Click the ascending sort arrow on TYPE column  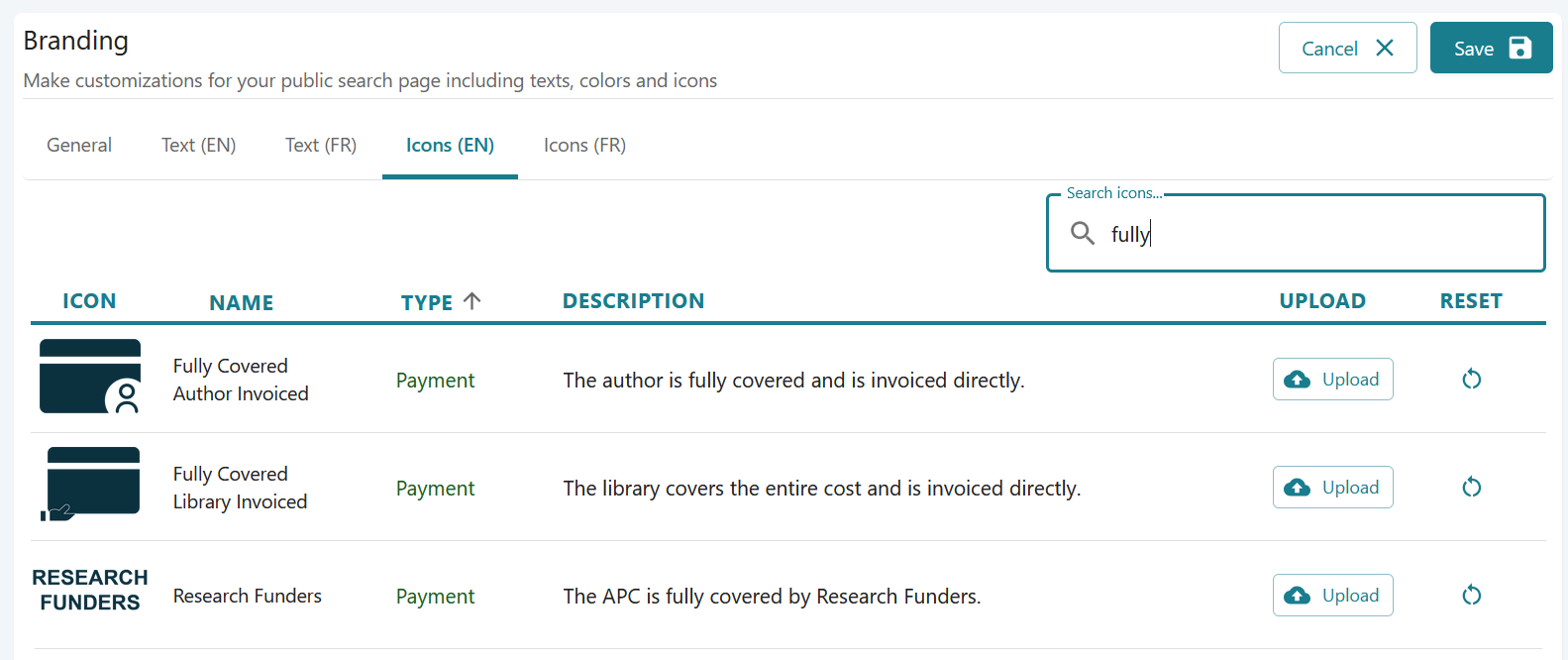tap(473, 300)
